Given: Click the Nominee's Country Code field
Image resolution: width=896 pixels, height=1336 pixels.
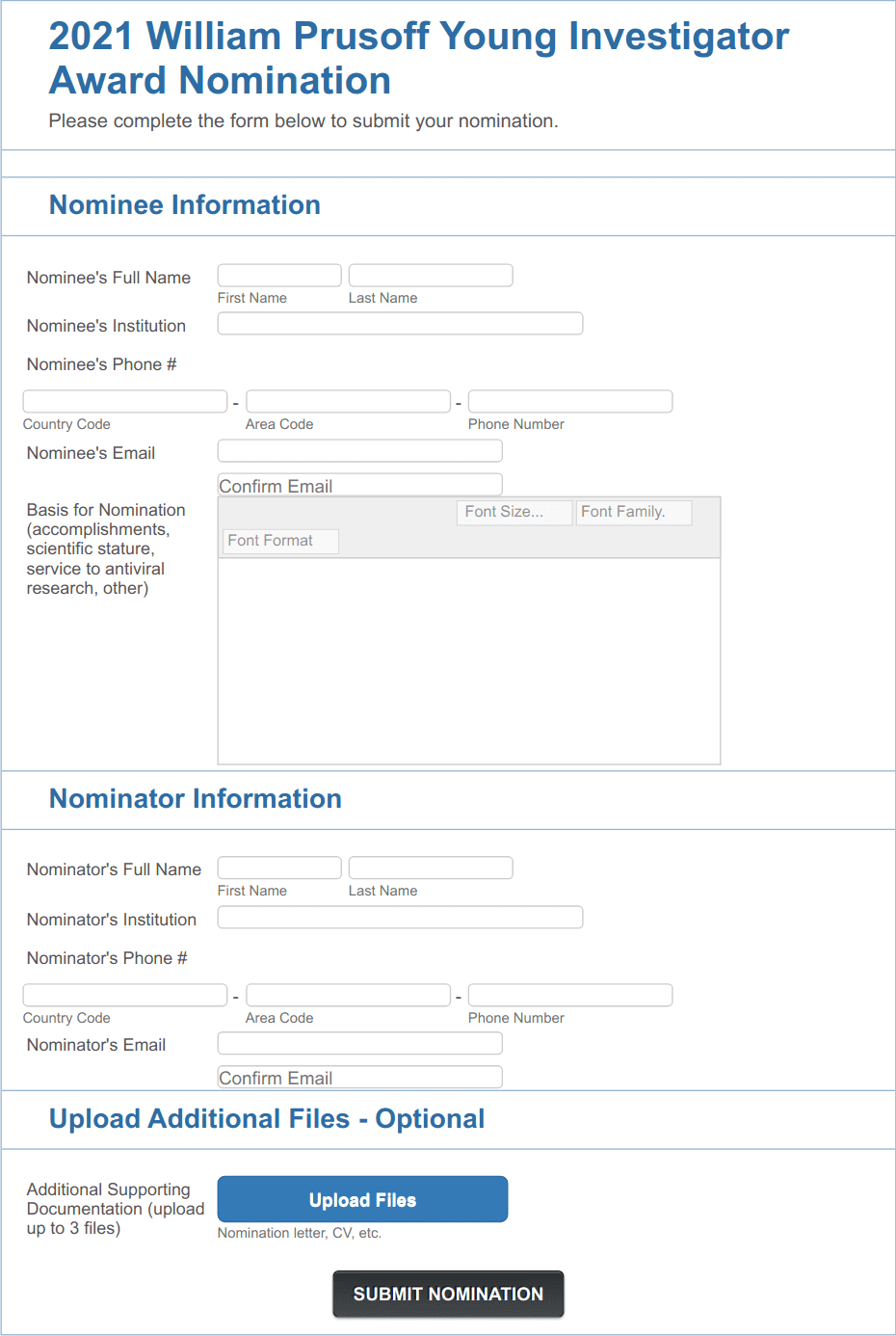Looking at the screenshot, I should pos(124,400).
